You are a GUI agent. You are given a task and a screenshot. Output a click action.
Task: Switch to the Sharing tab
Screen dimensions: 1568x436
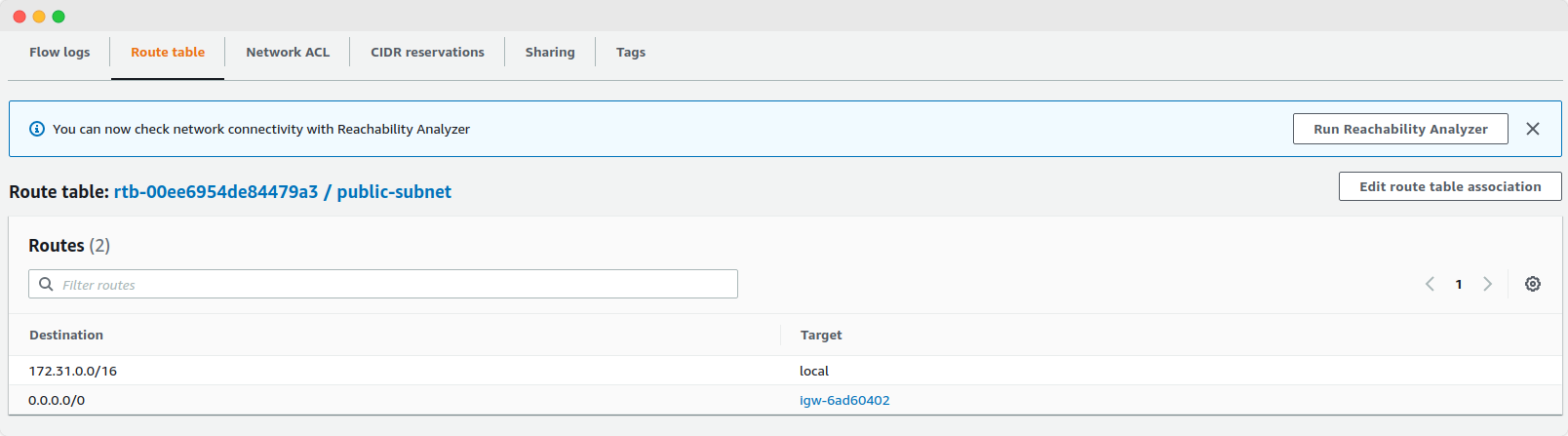[x=550, y=52]
